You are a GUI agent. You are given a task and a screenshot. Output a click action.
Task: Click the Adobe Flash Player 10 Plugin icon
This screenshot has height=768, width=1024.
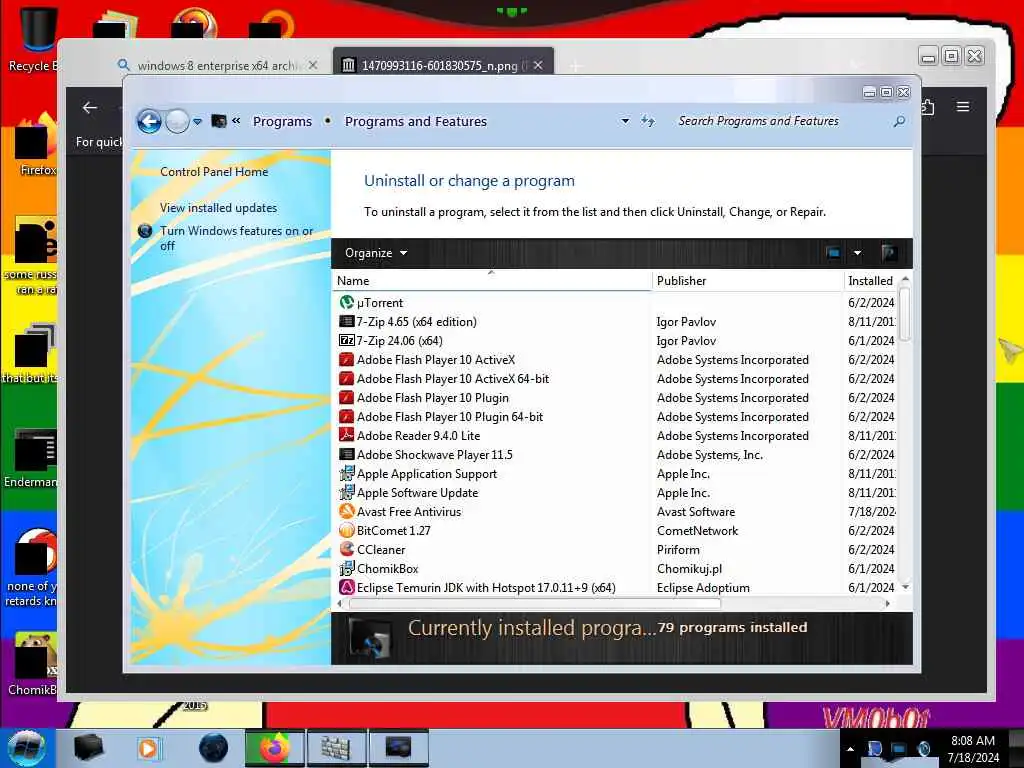click(x=347, y=397)
